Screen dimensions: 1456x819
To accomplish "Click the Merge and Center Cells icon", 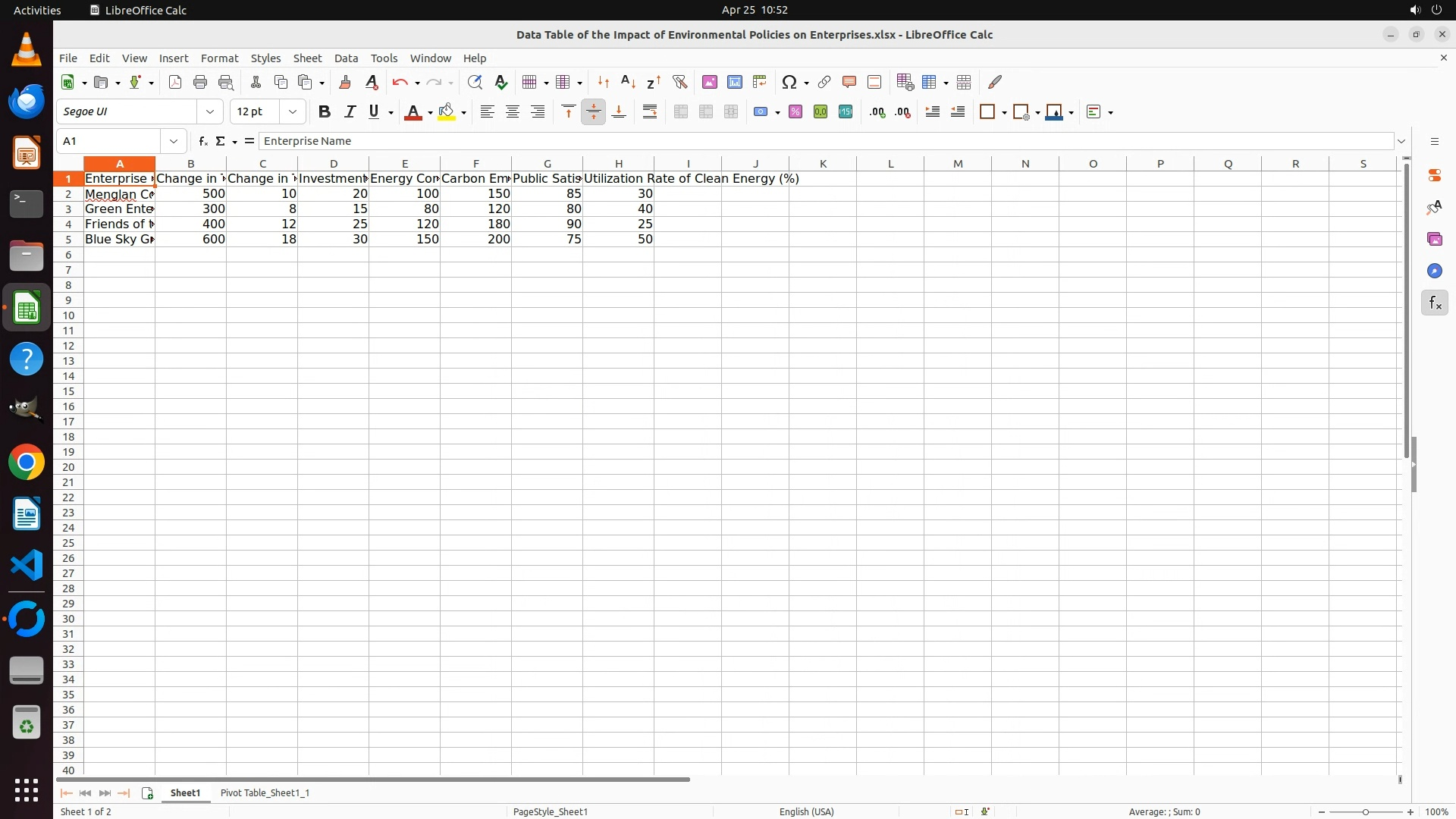I will click(x=680, y=112).
